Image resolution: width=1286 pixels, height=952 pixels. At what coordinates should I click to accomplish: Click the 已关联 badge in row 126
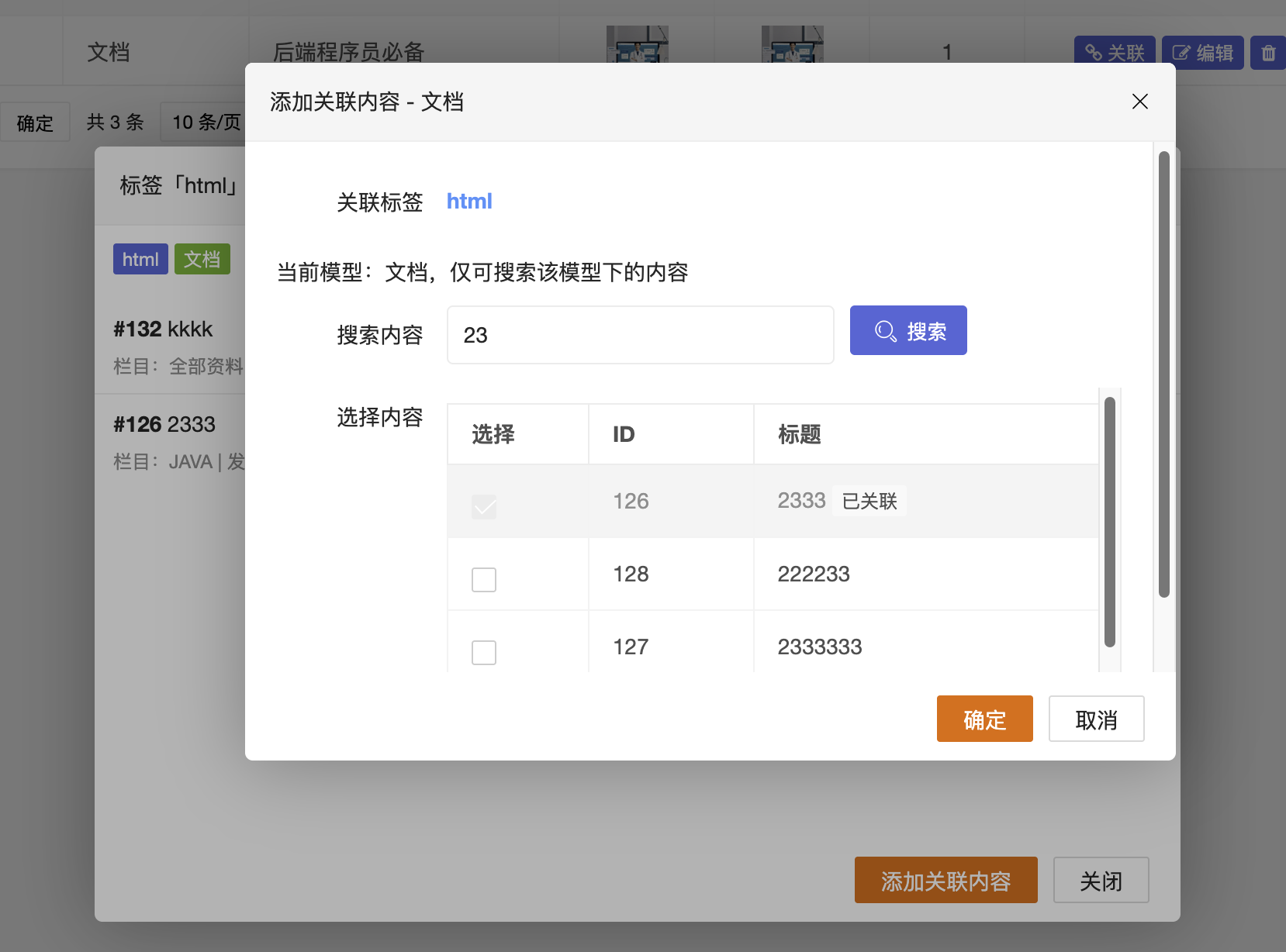tap(869, 501)
